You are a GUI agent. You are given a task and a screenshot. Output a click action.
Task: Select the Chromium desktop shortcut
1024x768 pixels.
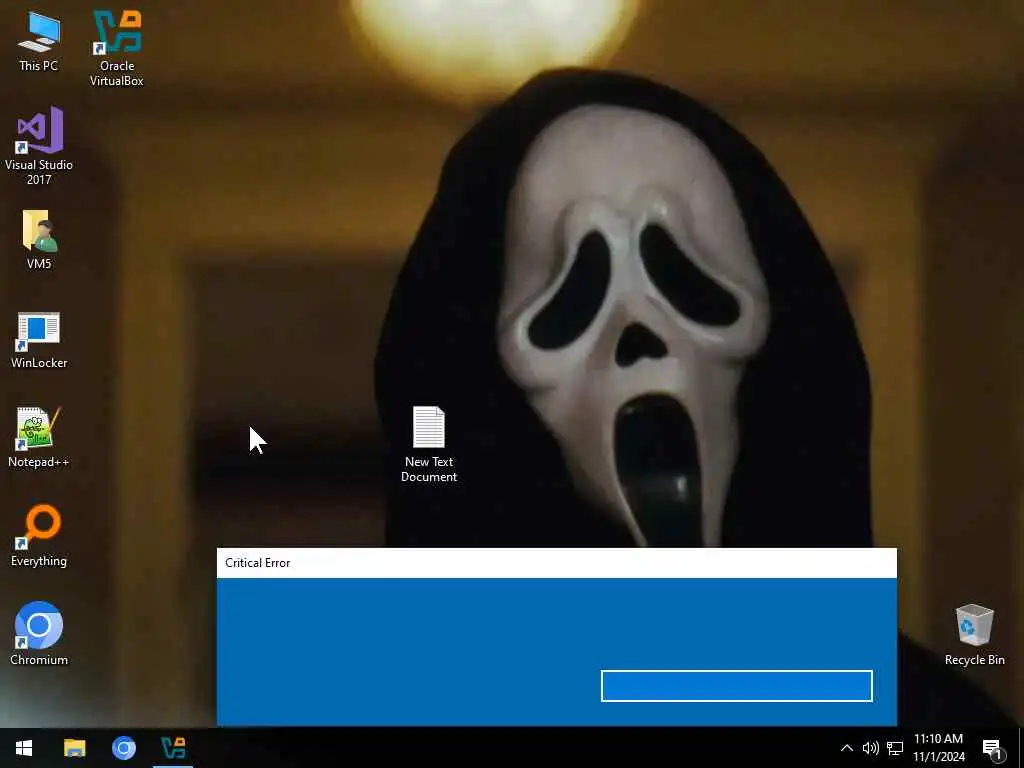39,633
